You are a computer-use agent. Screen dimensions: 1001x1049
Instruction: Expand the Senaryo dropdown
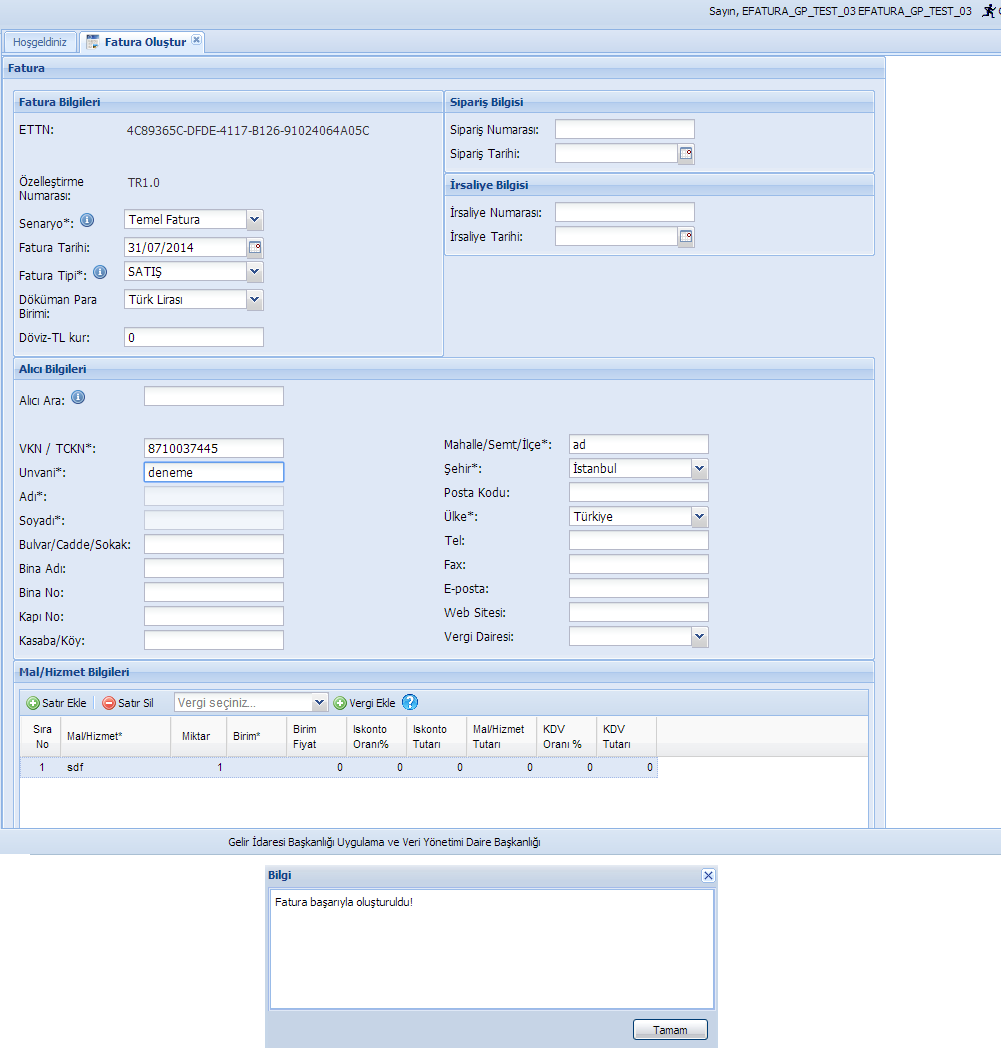(254, 220)
